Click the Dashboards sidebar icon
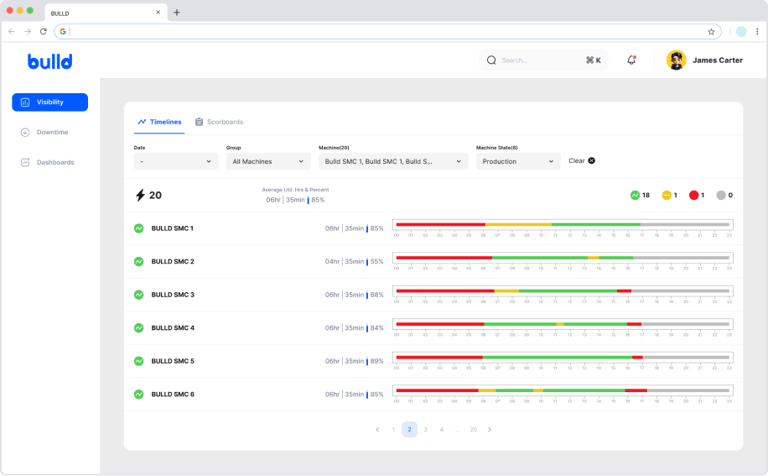768x476 pixels. click(x=25, y=162)
